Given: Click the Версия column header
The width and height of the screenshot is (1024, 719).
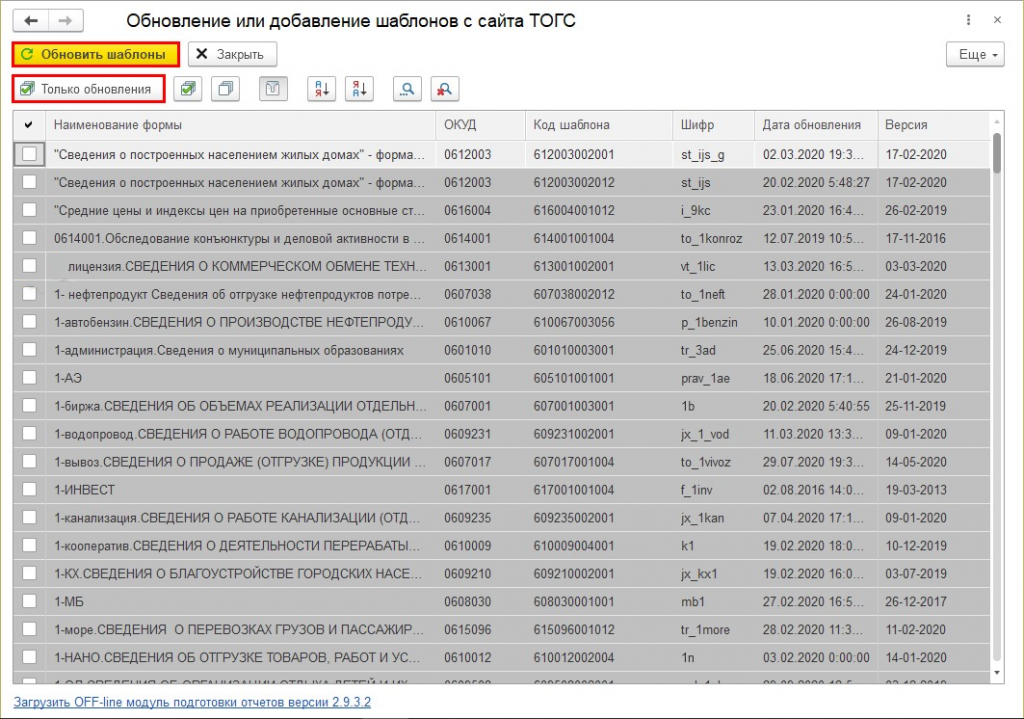Looking at the screenshot, I should tap(933, 125).
